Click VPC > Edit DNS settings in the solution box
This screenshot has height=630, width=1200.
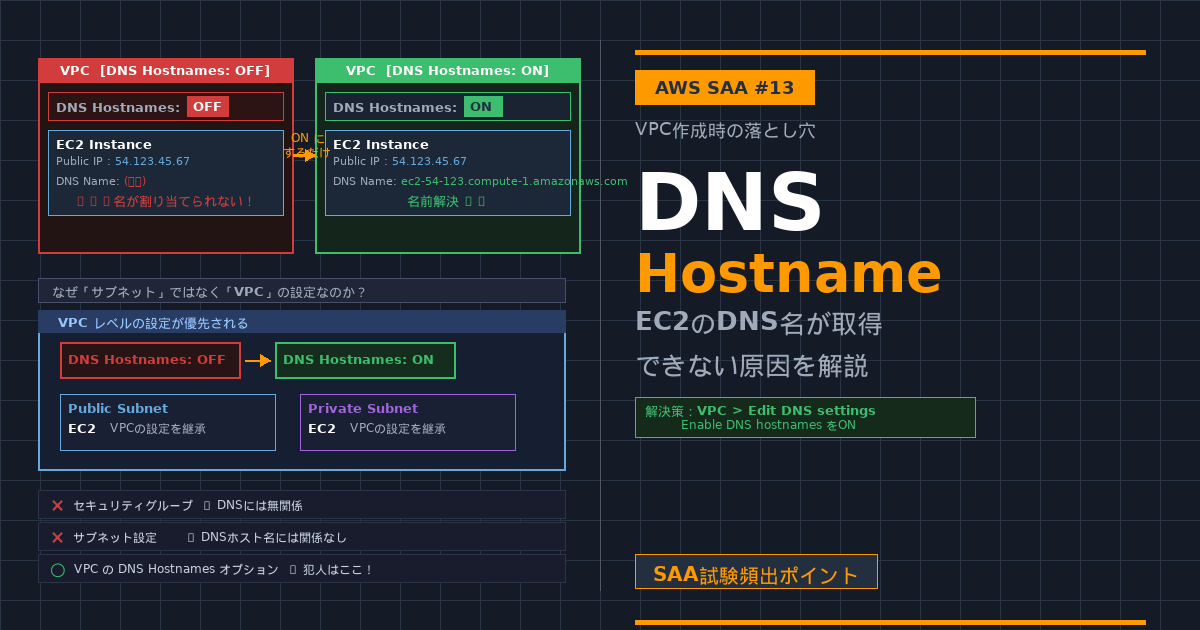(x=785, y=411)
